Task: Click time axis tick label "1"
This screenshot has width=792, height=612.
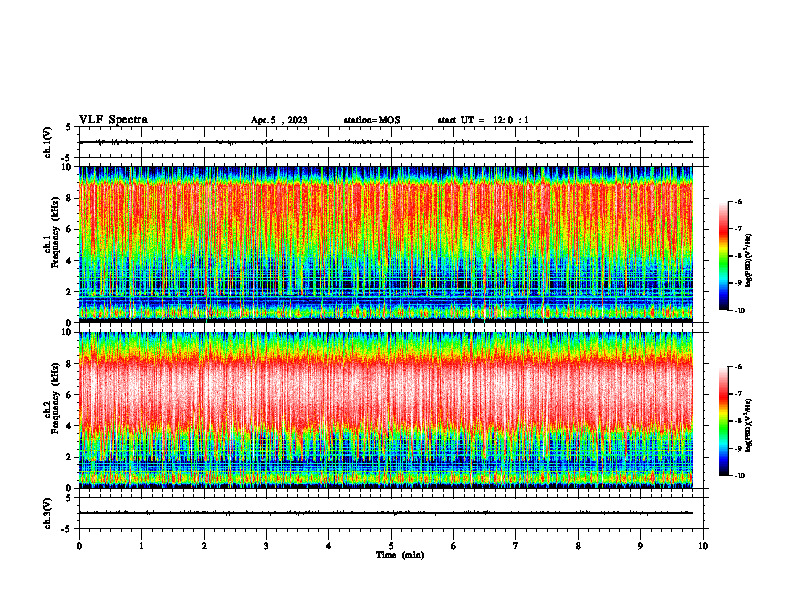Action: tap(141, 546)
